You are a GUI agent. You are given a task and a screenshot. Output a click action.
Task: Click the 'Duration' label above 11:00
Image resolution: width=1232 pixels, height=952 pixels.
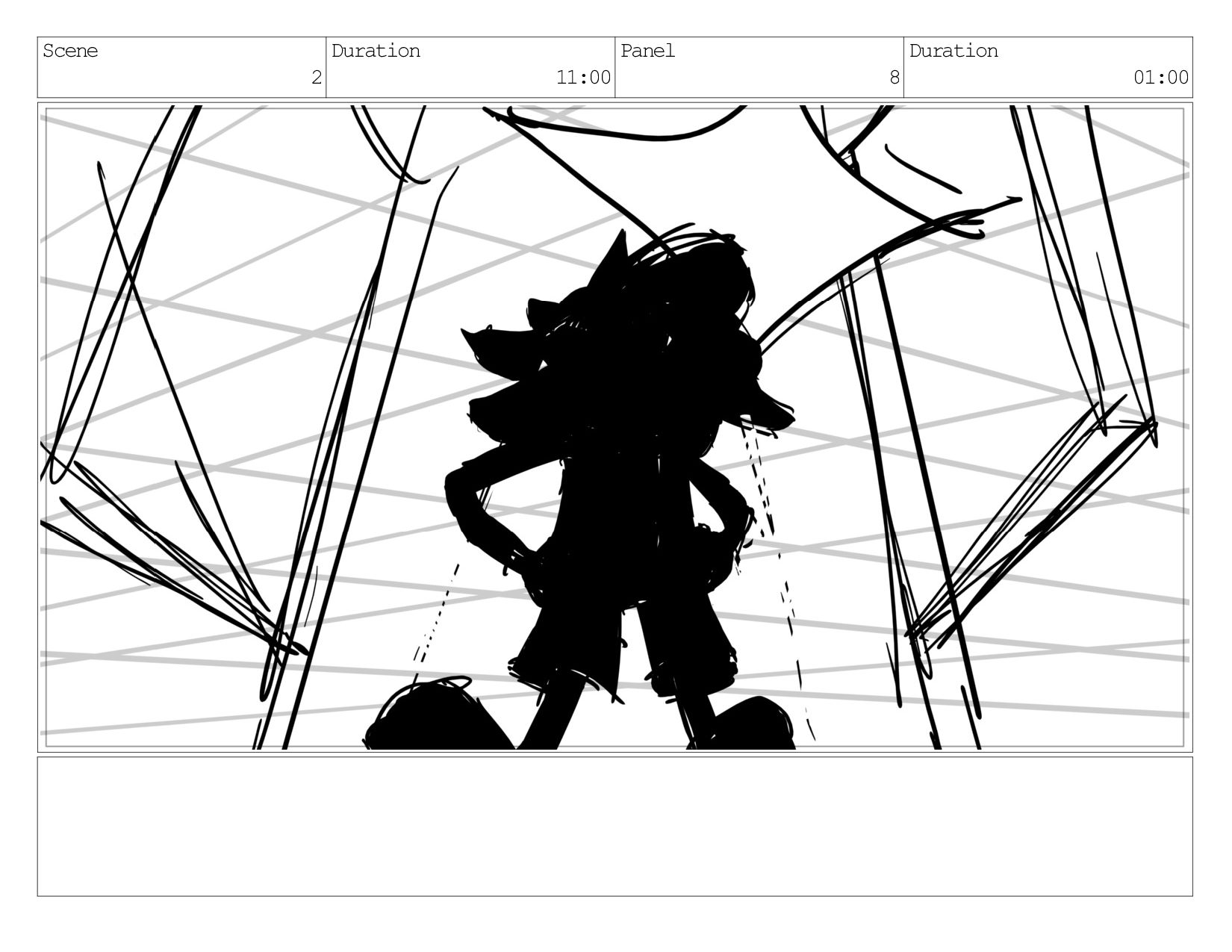coord(376,51)
